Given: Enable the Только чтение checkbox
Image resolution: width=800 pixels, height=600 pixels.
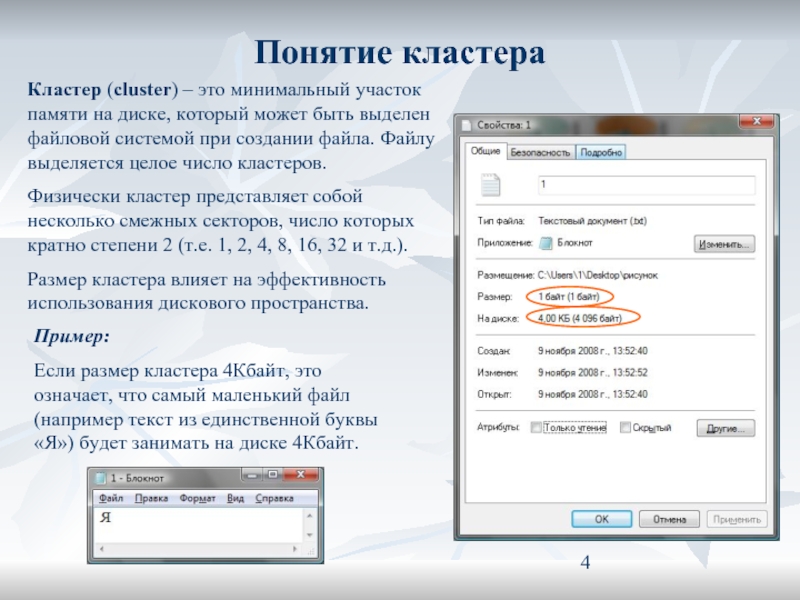Looking at the screenshot, I should coord(536,428).
